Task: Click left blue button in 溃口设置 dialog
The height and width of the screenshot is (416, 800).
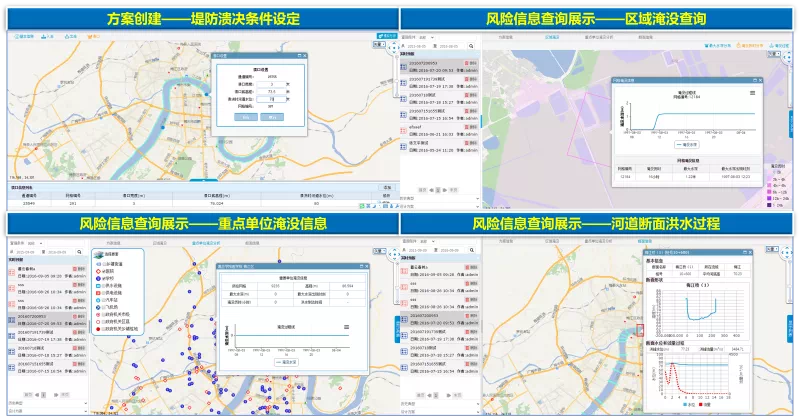Action: click(x=245, y=117)
